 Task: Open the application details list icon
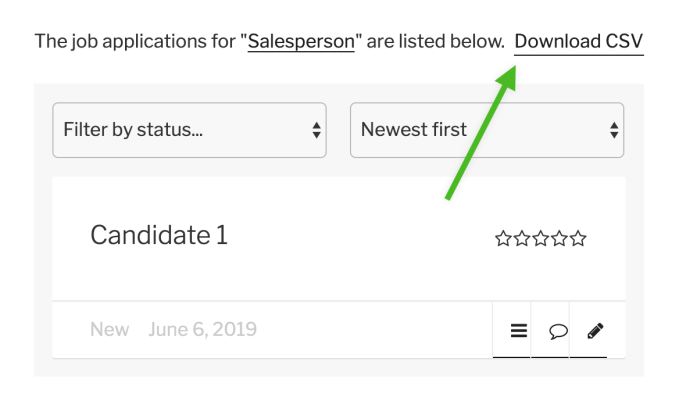[519, 330]
